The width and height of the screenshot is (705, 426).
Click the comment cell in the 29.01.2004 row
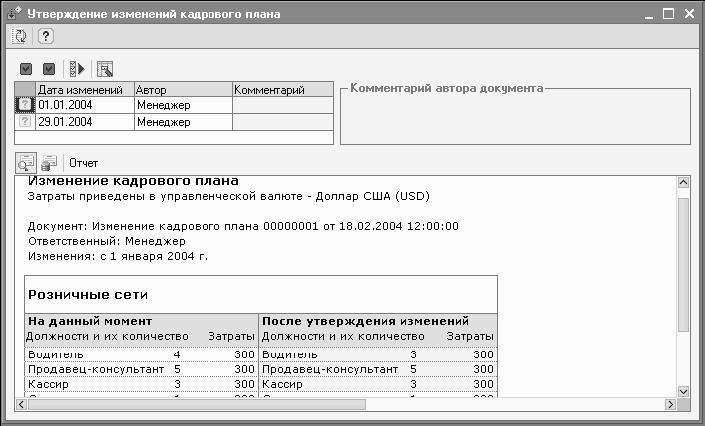283,122
